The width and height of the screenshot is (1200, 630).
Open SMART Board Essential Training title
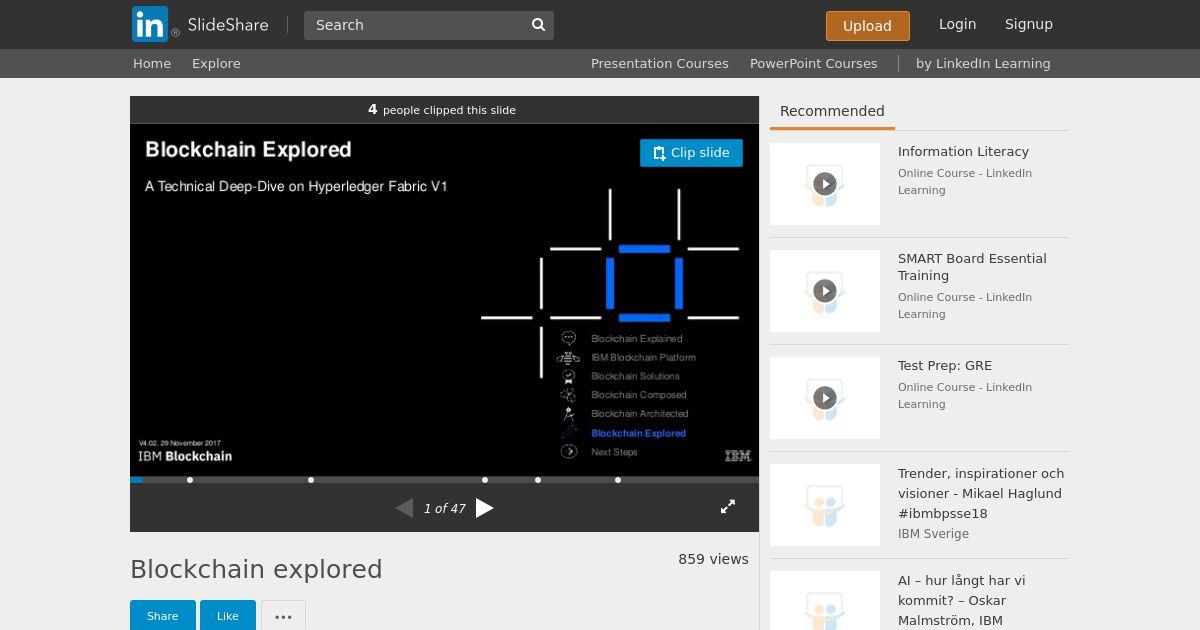pos(972,267)
